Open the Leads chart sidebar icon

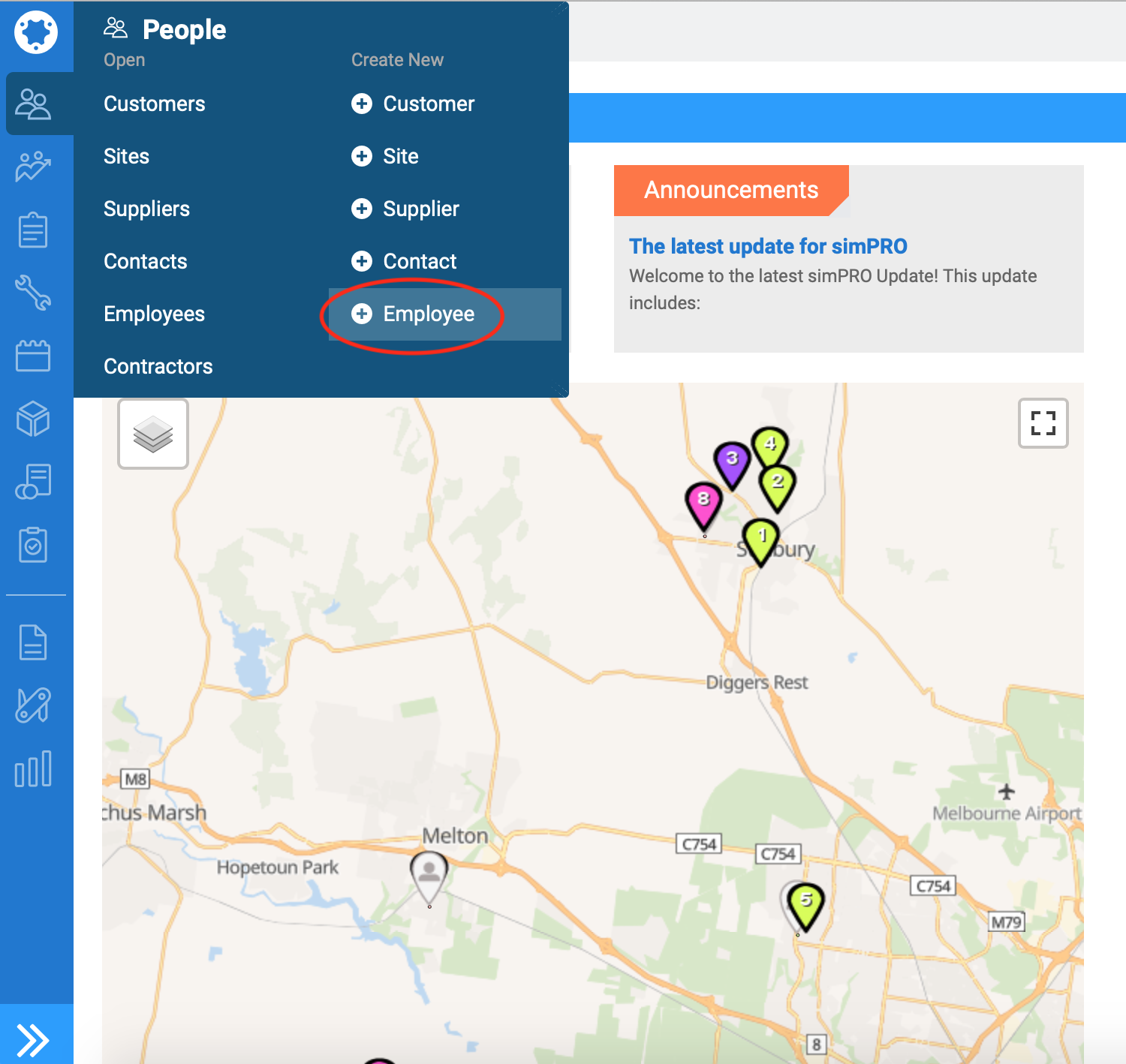pyautogui.click(x=34, y=167)
